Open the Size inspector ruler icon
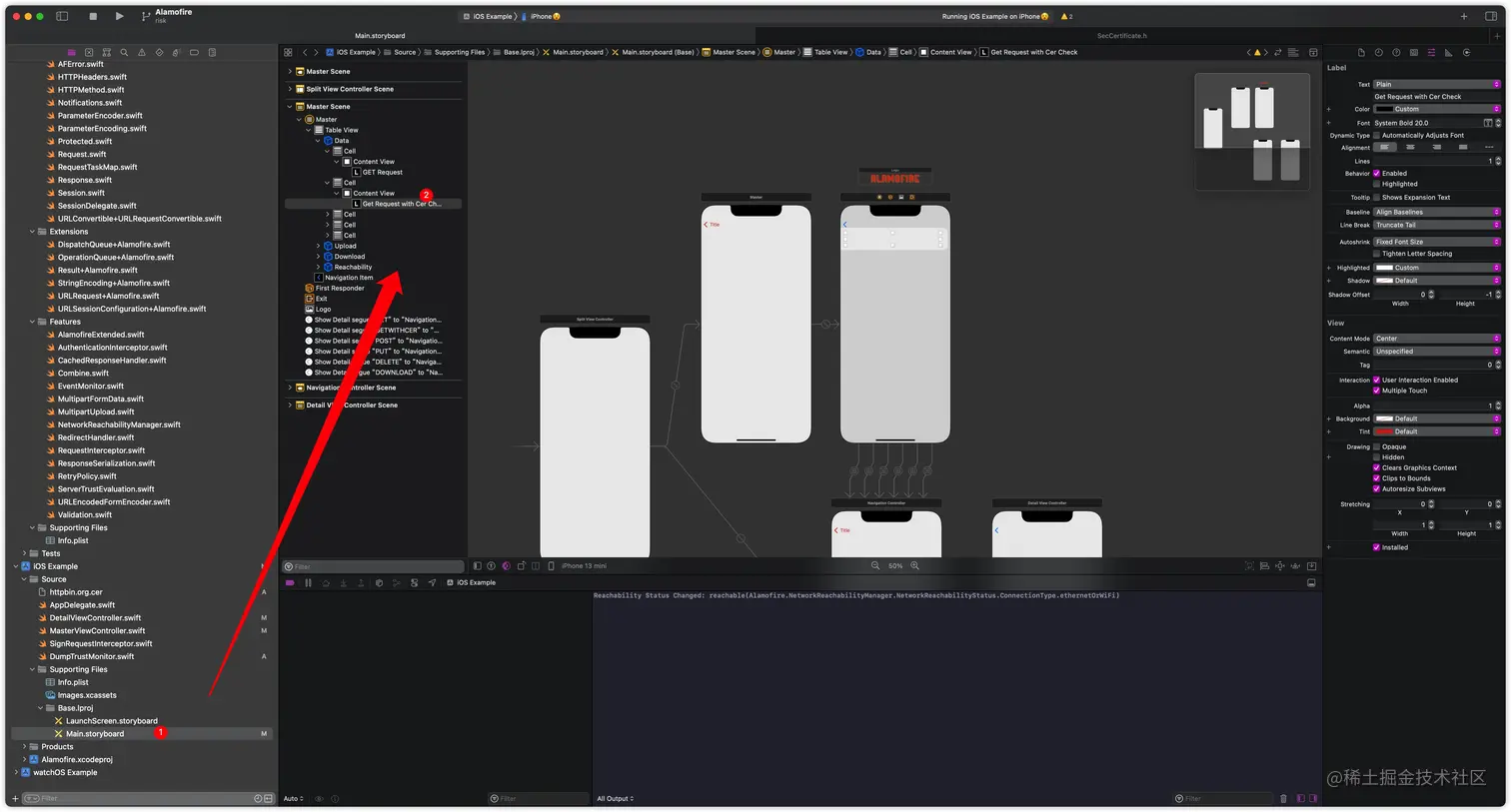Screen dimensions: 1511x812 (1449, 52)
